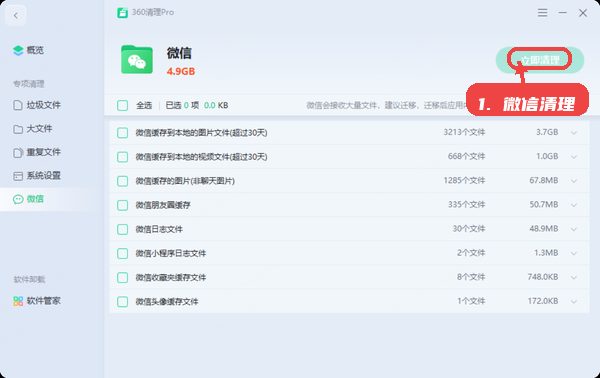Click the 全选 label text
Image resolution: width=600 pixels, height=378 pixels.
coord(144,105)
